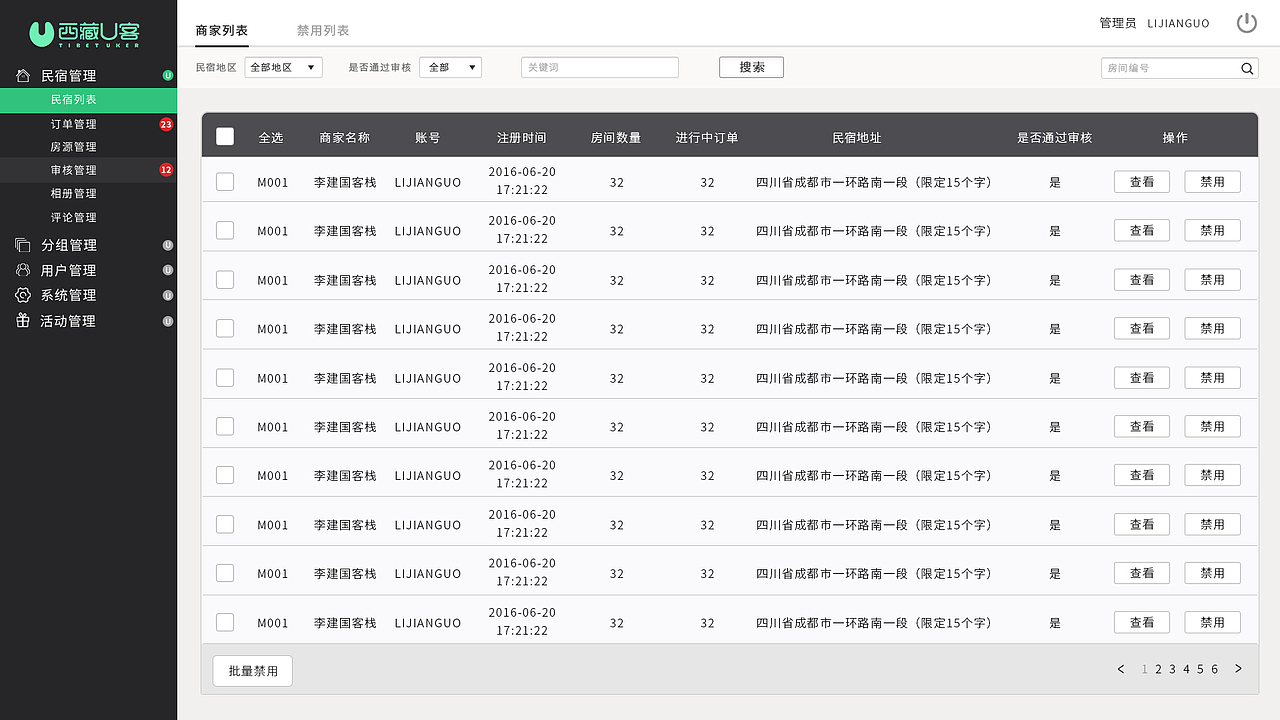Check the last merchant row checkbox
Image resolution: width=1280 pixels, height=720 pixels.
coord(224,621)
